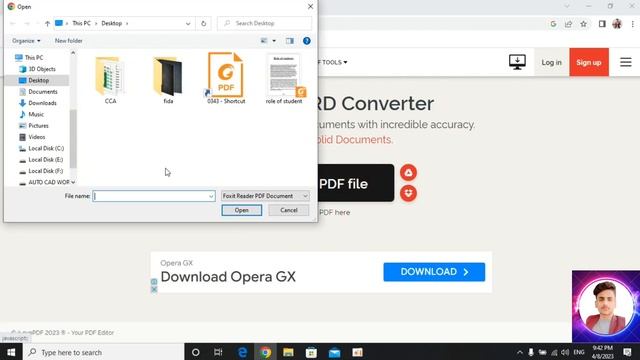The height and width of the screenshot is (360, 640).
Task: Open the Organize menu
Action: coord(26,41)
